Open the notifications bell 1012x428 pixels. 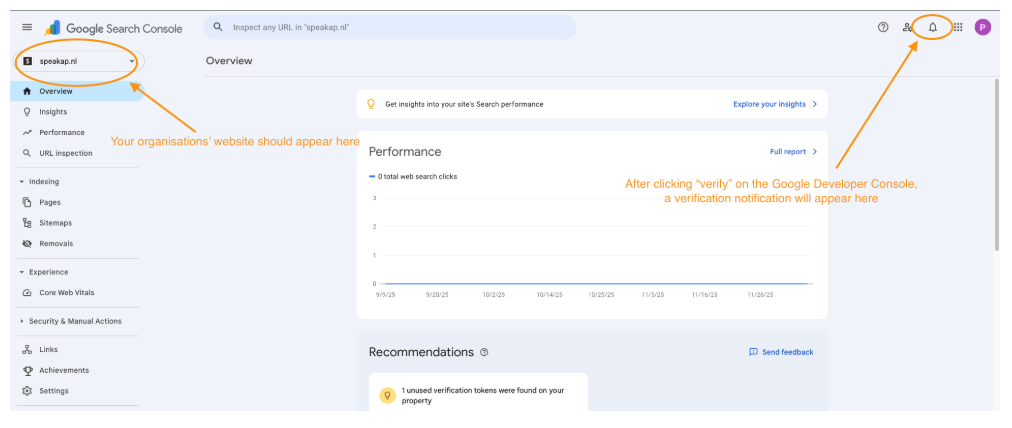click(933, 27)
